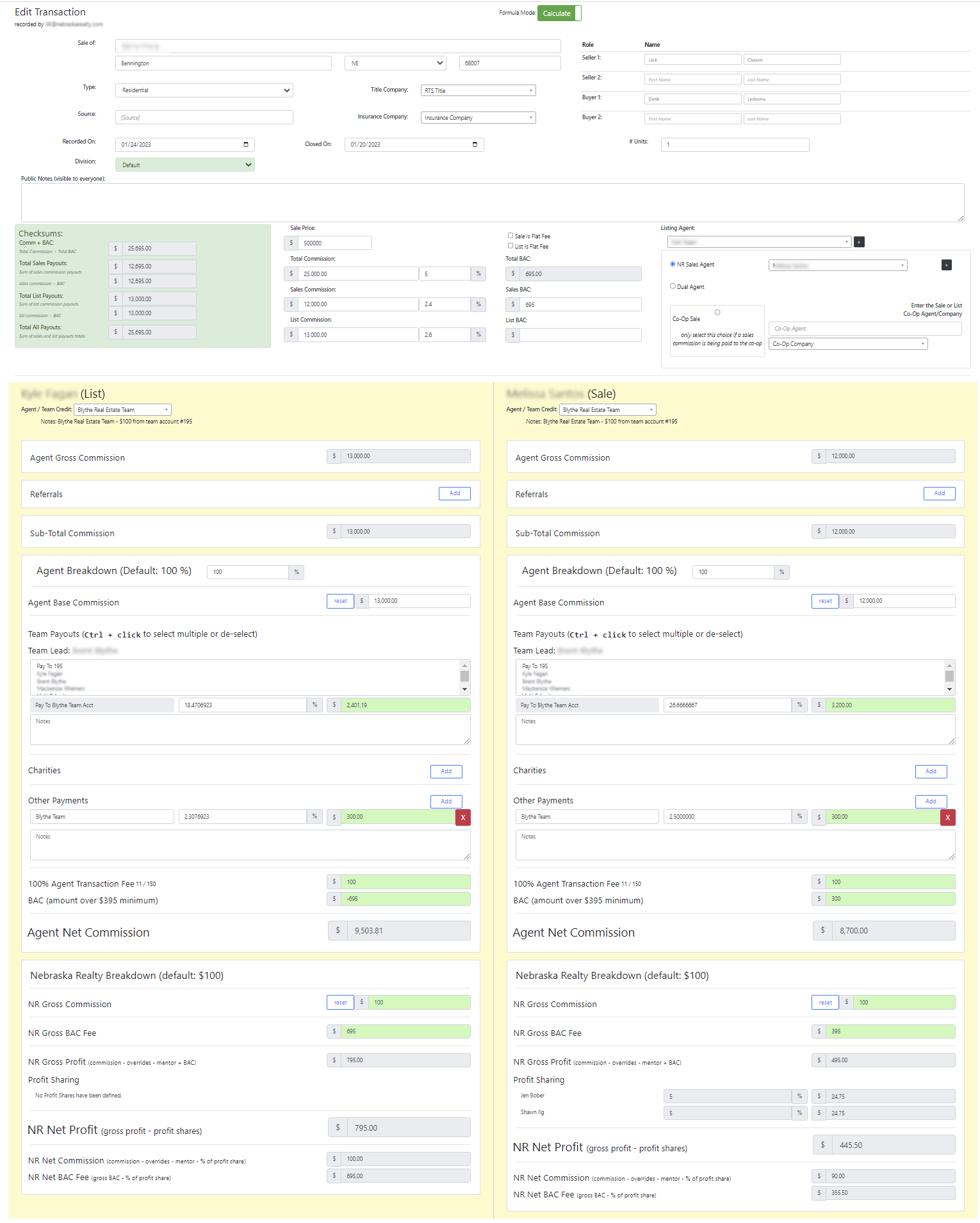
Task: Select the Co-Op Sale radio button
Action: (717, 313)
